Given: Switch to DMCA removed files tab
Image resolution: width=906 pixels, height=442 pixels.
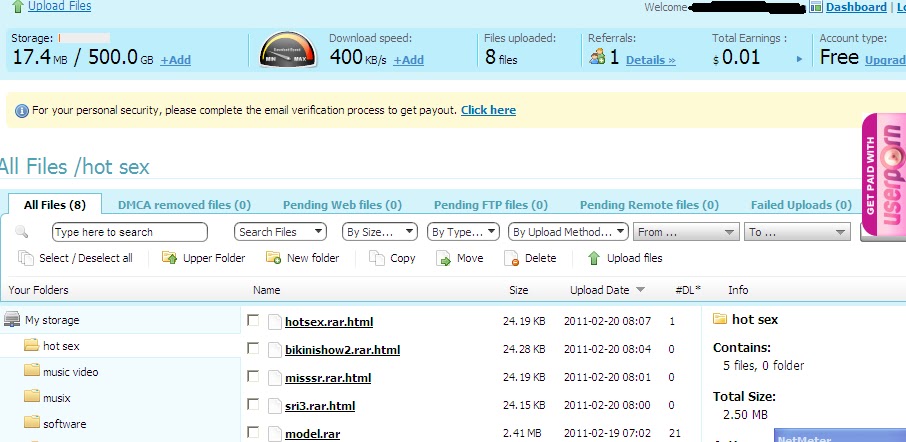Looking at the screenshot, I should [184, 205].
